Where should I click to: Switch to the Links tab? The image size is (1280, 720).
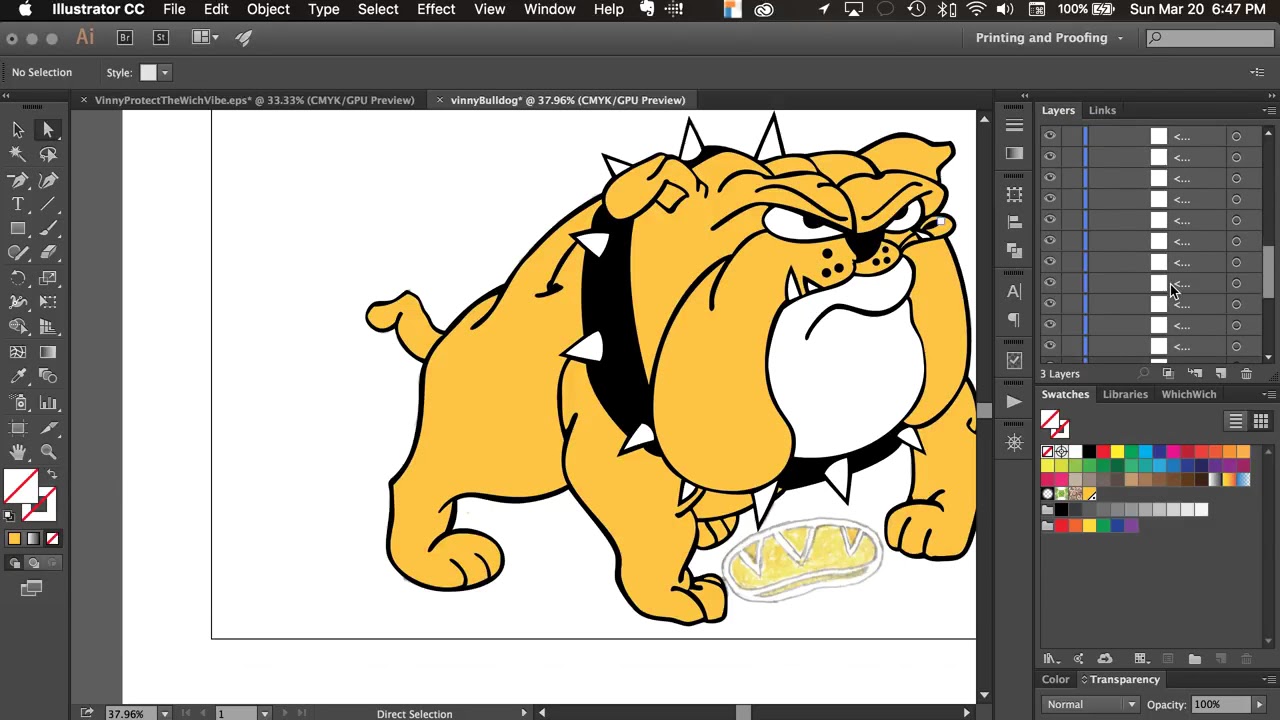click(1102, 111)
